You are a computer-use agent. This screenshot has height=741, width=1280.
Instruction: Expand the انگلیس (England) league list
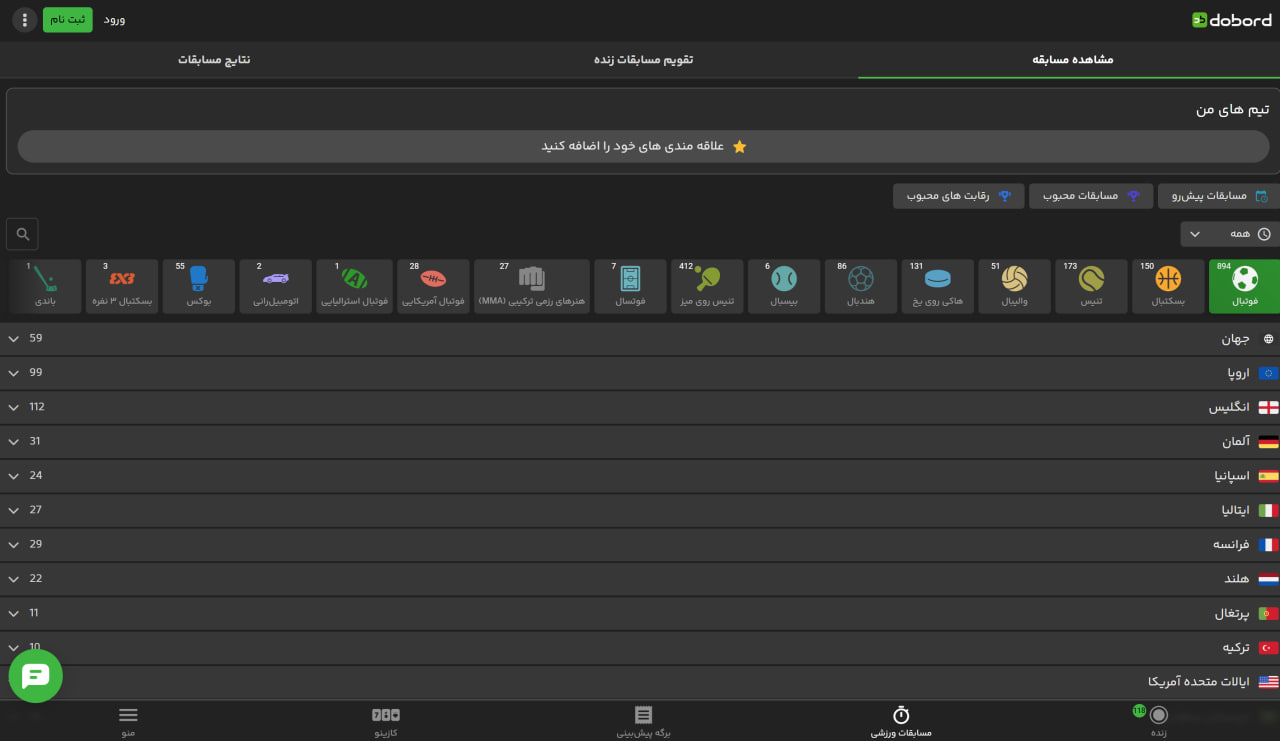(x=640, y=407)
